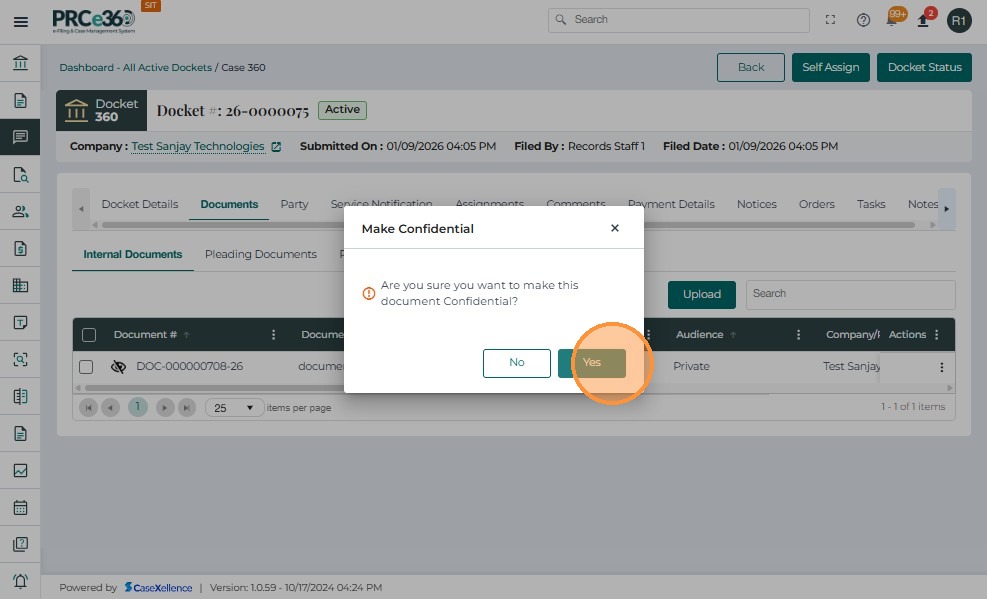Go to last page pager button
987x599 pixels.
coord(187,408)
